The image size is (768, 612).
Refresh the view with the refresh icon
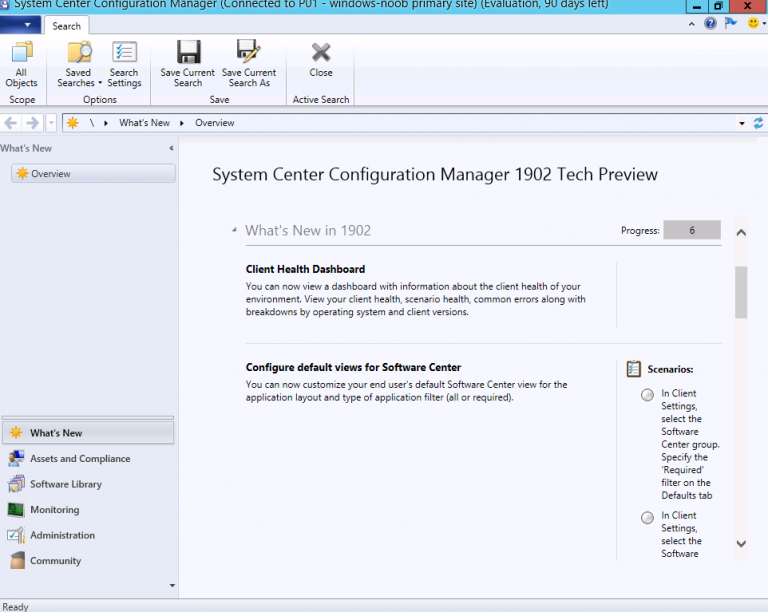click(x=758, y=123)
